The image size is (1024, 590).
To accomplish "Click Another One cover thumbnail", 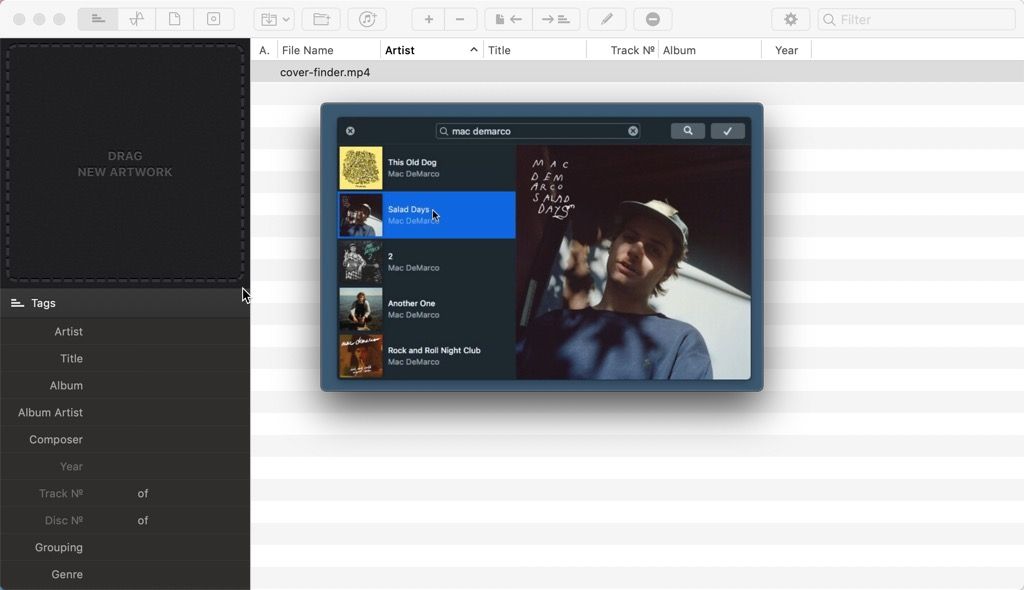I will 360,309.
